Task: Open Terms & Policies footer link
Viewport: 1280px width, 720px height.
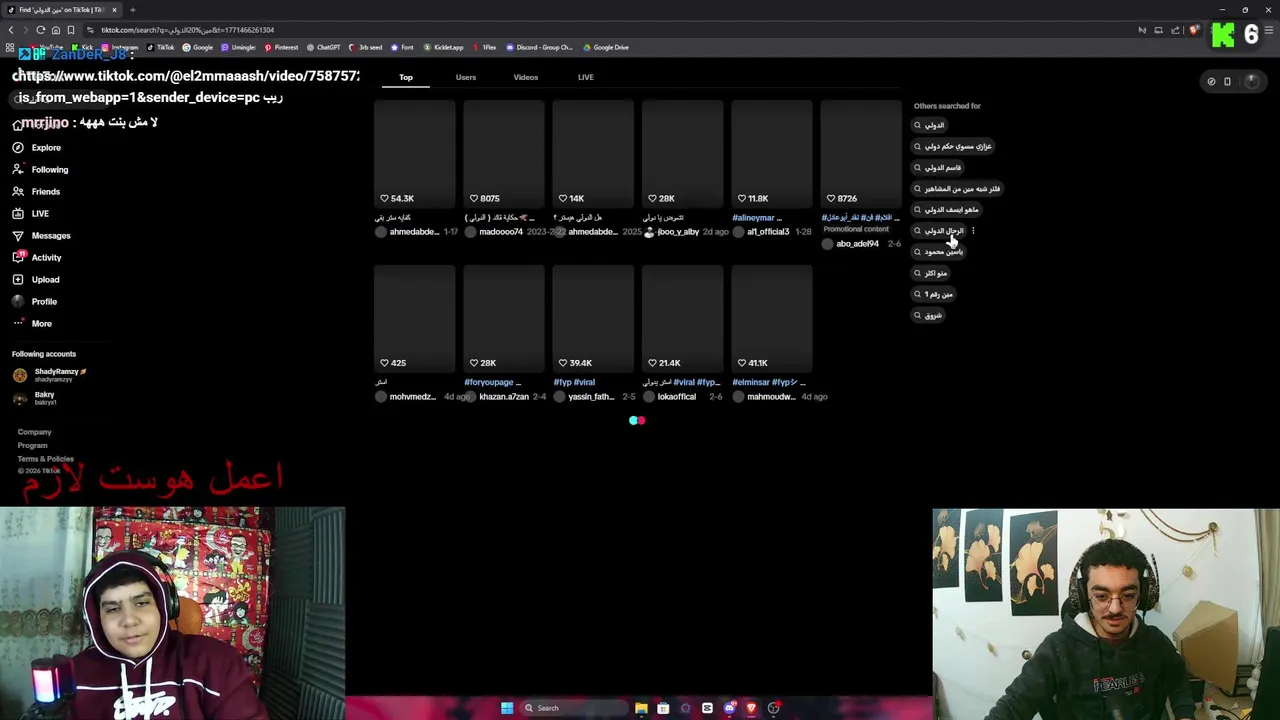Action: pos(46,459)
